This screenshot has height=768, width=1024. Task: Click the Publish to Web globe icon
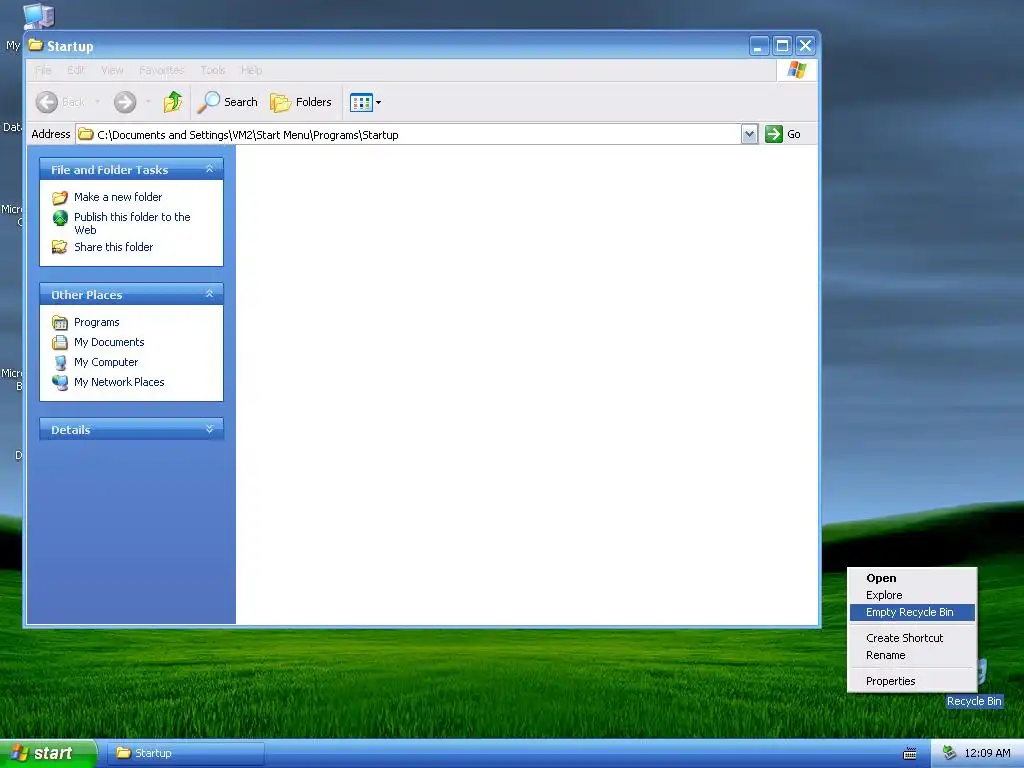coord(60,217)
